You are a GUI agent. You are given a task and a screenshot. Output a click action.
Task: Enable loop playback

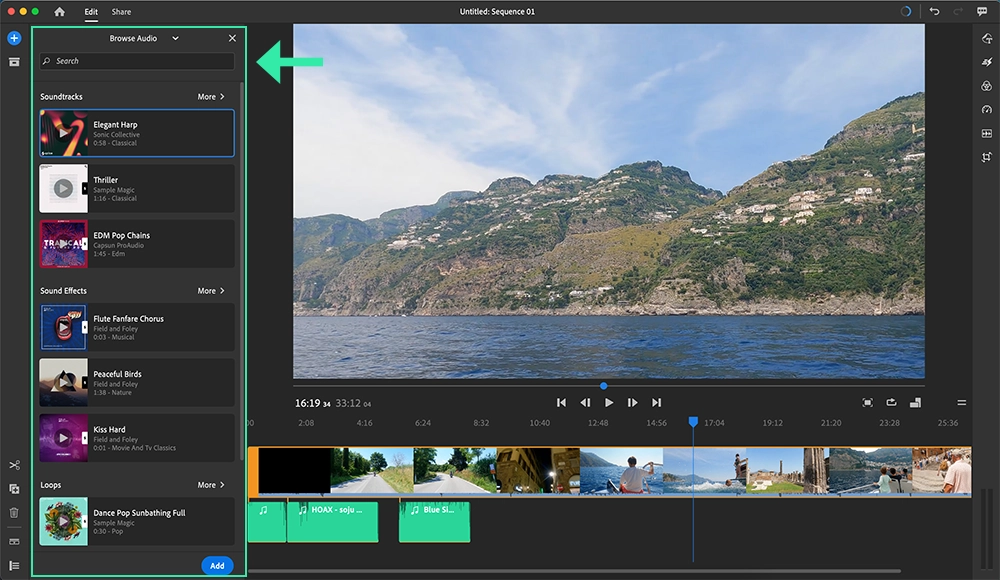(x=891, y=402)
